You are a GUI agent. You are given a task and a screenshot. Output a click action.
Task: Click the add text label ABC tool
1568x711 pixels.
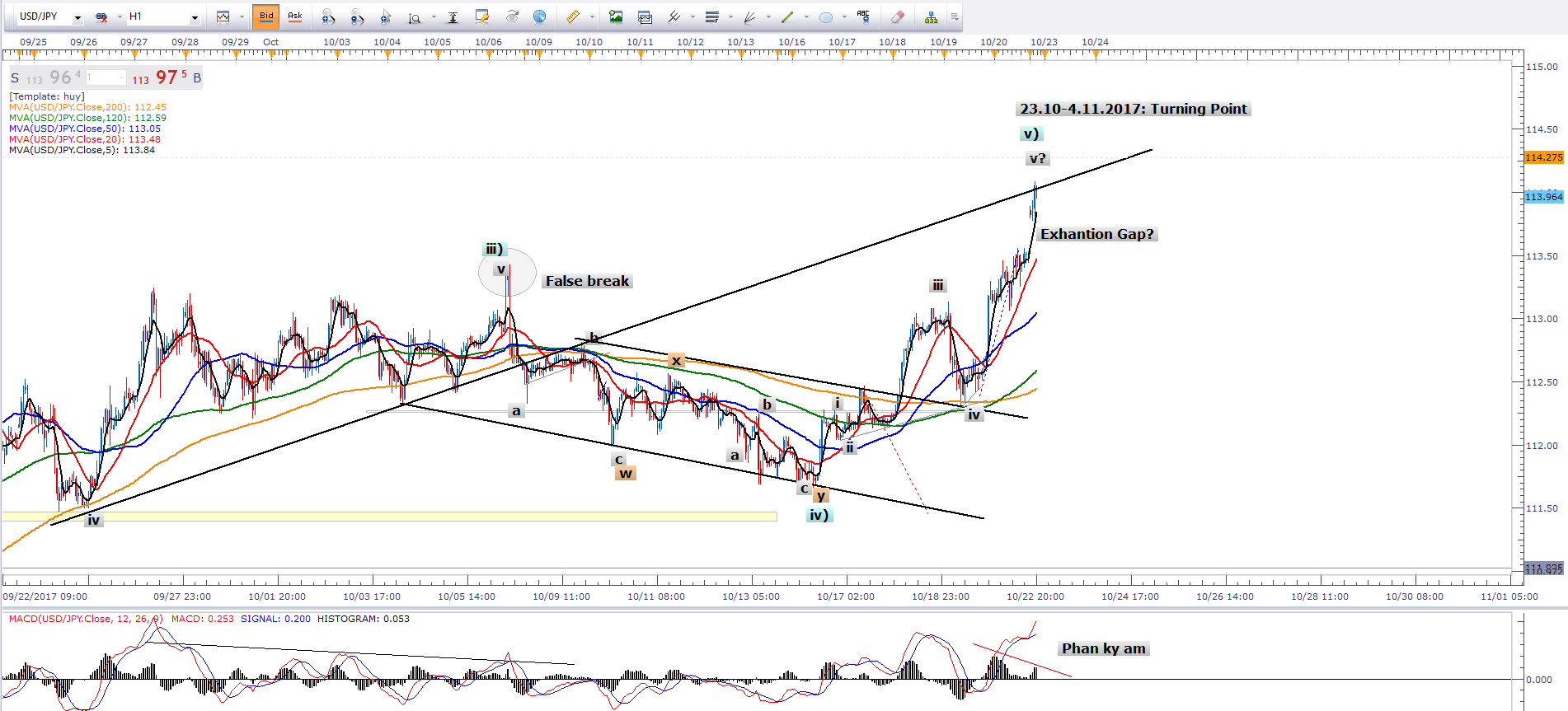pos(863,16)
